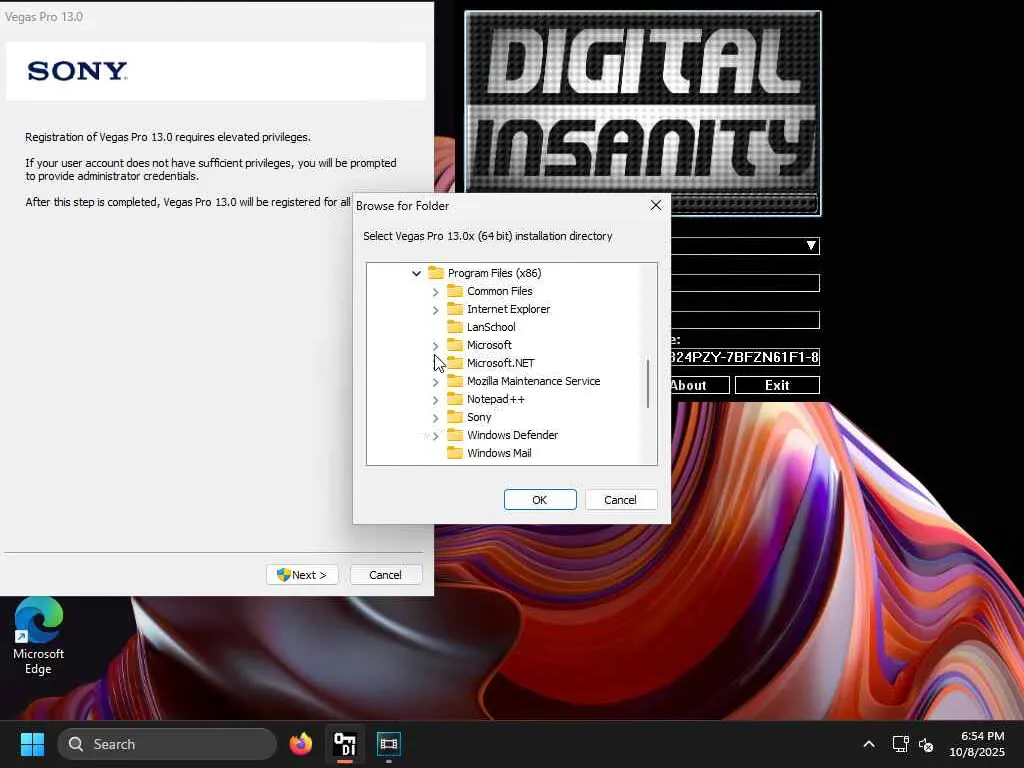The image size is (1024, 768).
Task: Select the LanSchool folder icon
Action: point(455,327)
